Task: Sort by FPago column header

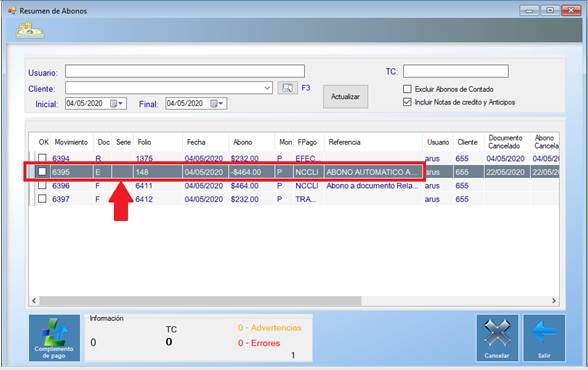Action: click(307, 142)
